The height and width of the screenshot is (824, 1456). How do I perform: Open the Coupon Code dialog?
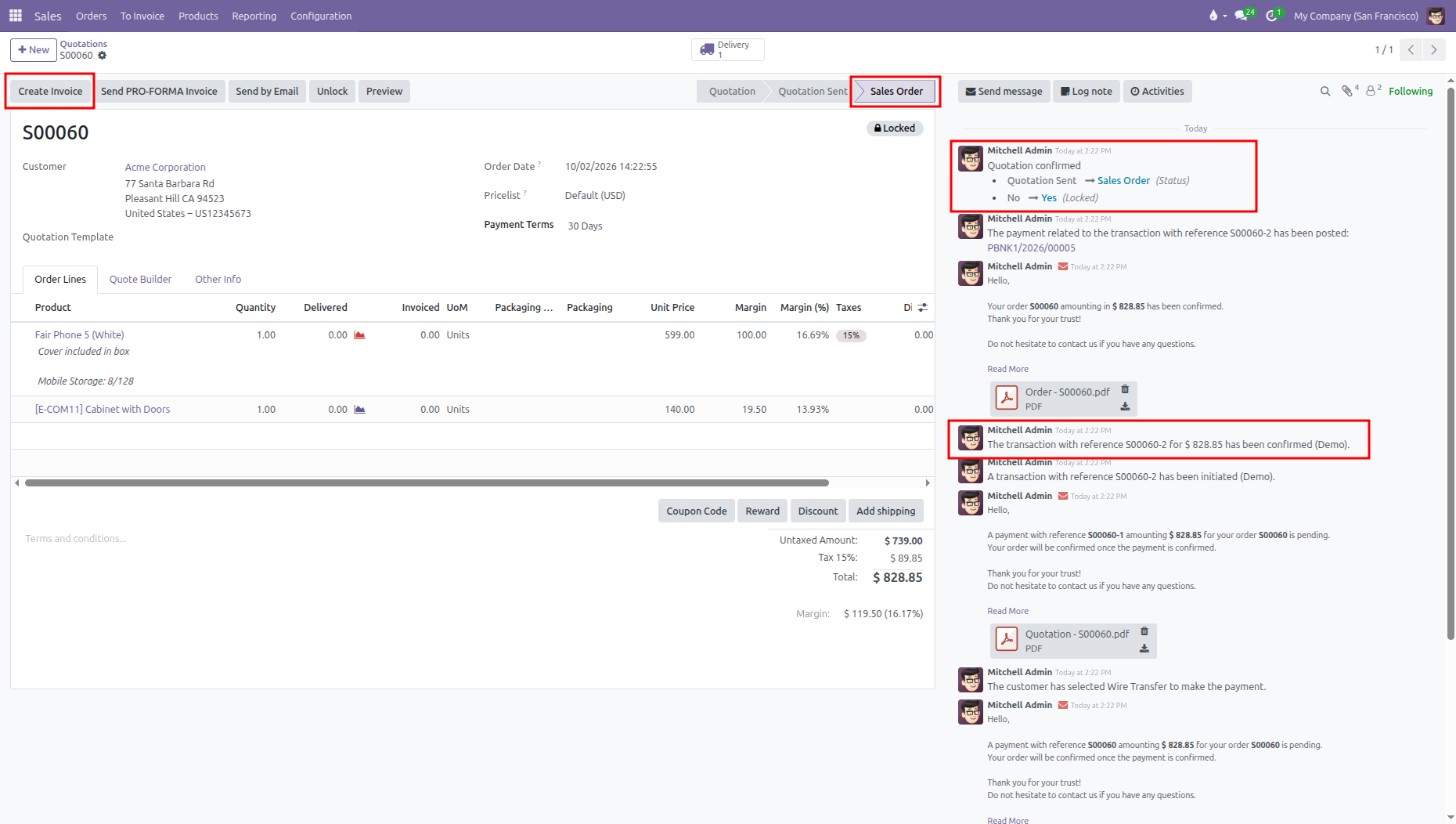(x=697, y=511)
